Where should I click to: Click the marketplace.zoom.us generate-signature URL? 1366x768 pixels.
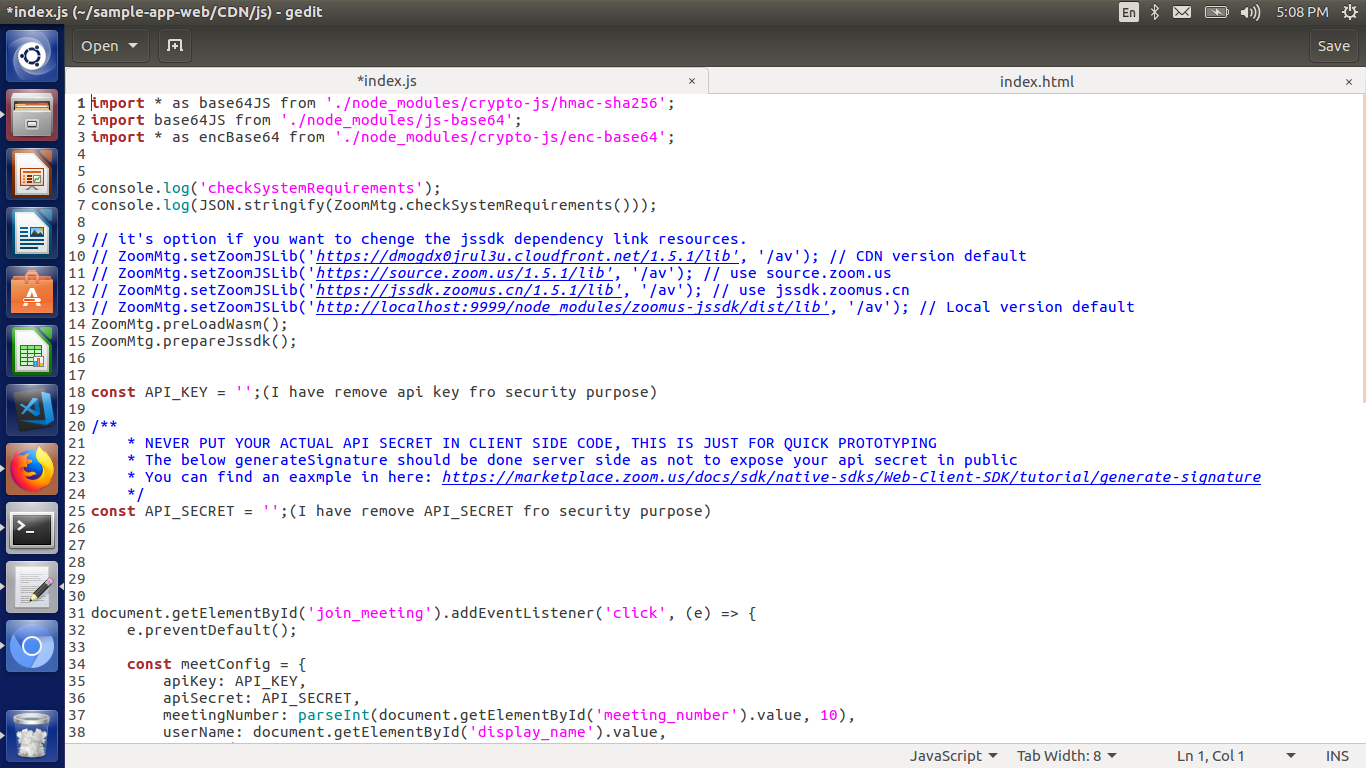(x=852, y=477)
